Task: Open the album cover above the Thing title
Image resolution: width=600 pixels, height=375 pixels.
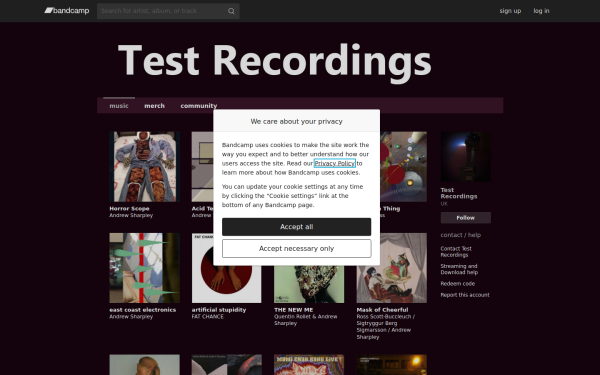Action: (x=404, y=167)
